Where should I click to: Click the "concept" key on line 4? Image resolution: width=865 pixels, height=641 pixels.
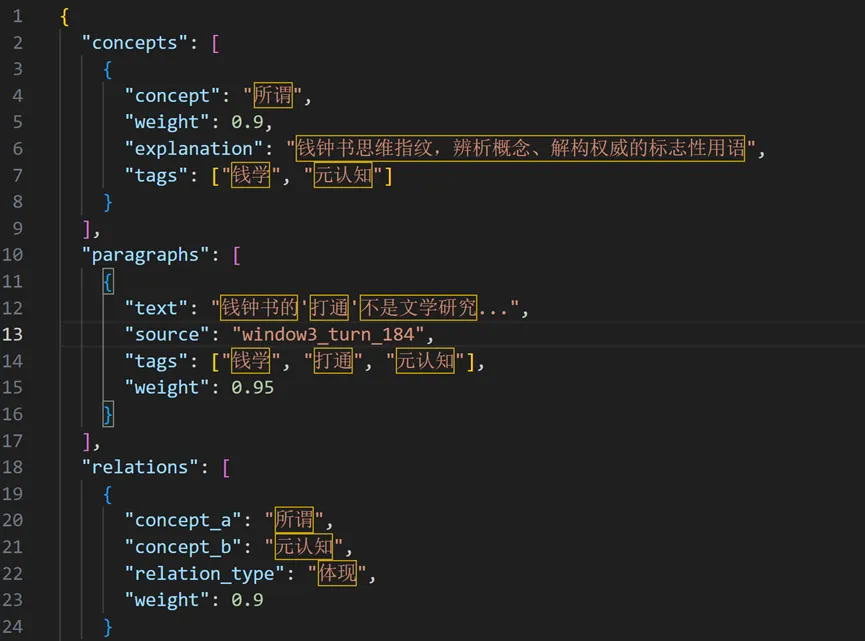pyautogui.click(x=172, y=96)
